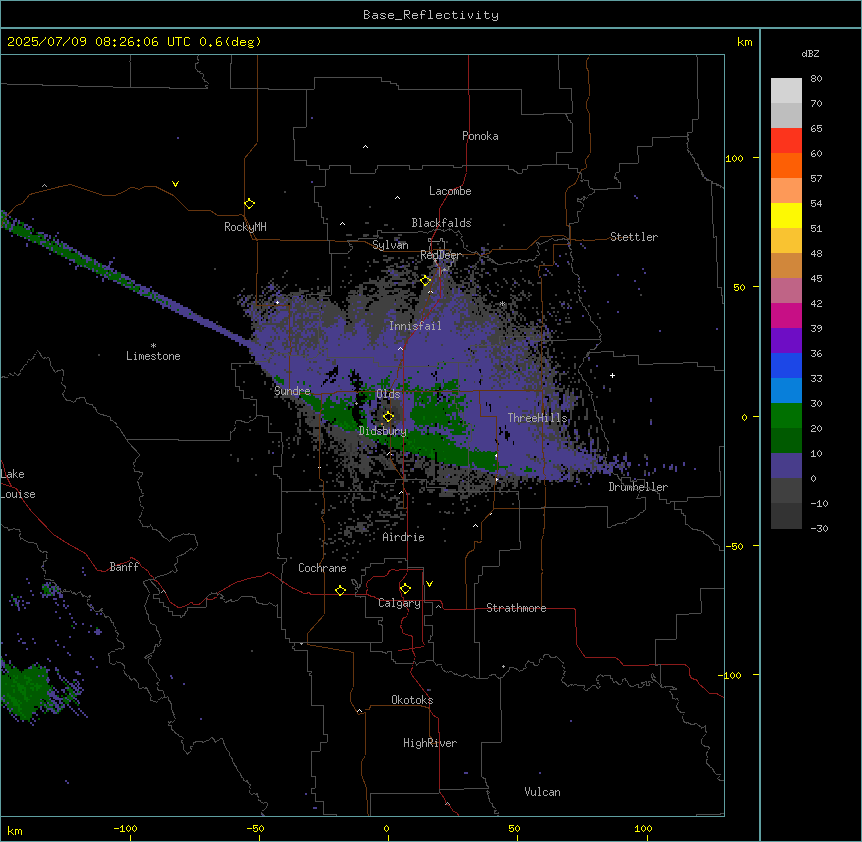Select the asterisk marker above Limestone
The width and height of the screenshot is (862, 842).
tap(153, 346)
